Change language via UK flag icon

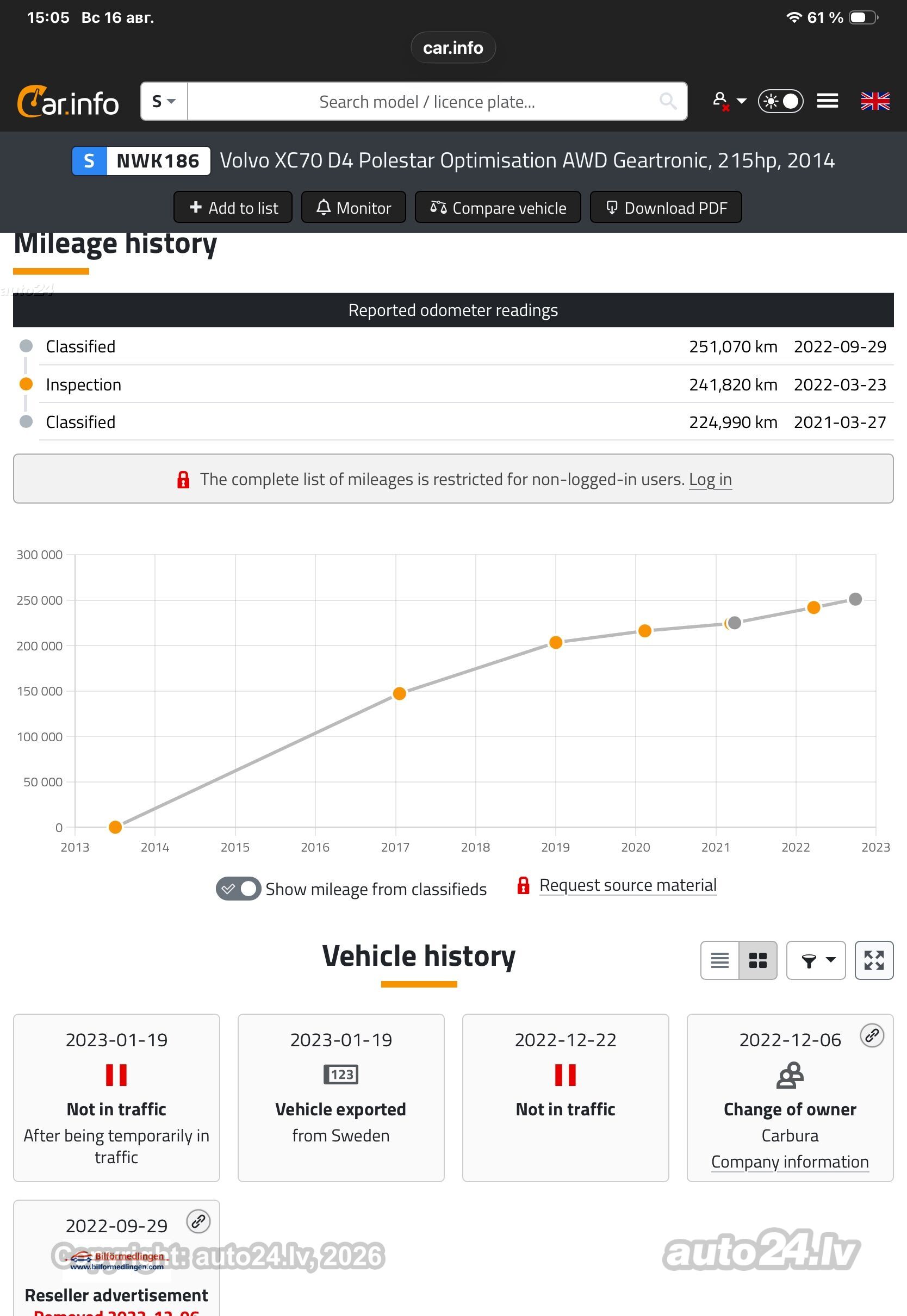point(875,101)
